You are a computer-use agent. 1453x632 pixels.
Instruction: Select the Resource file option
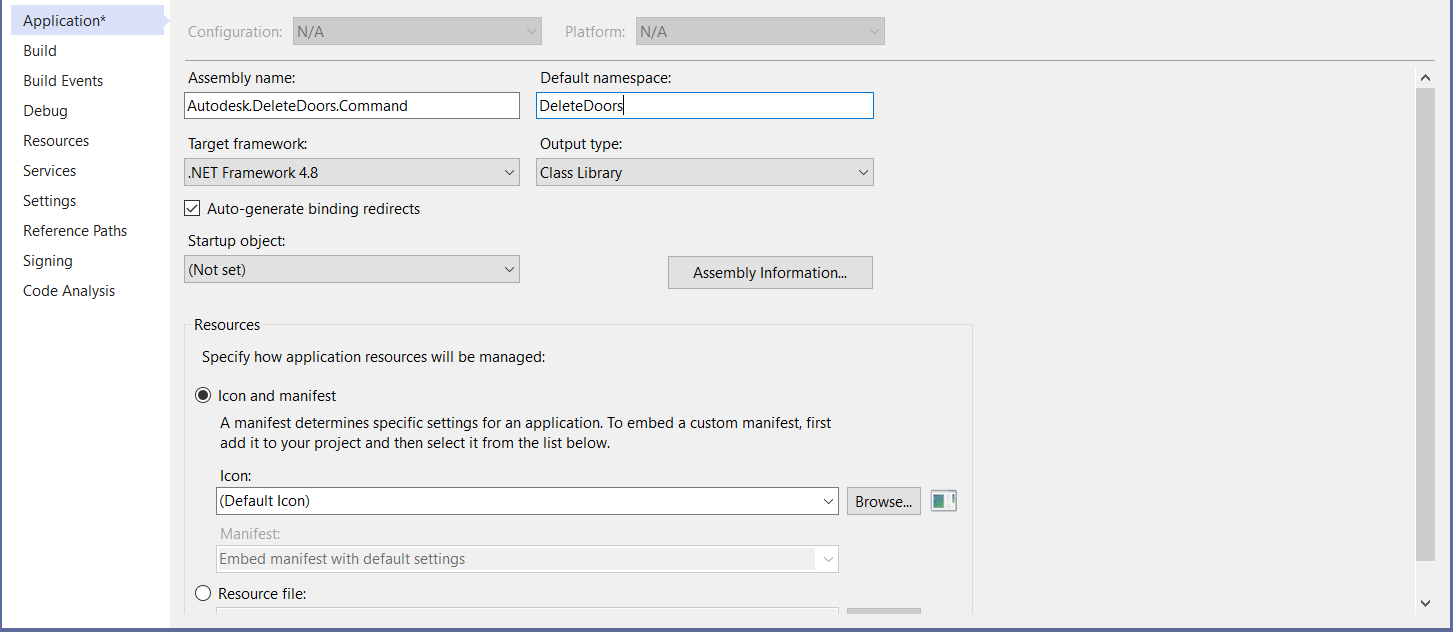(203, 593)
